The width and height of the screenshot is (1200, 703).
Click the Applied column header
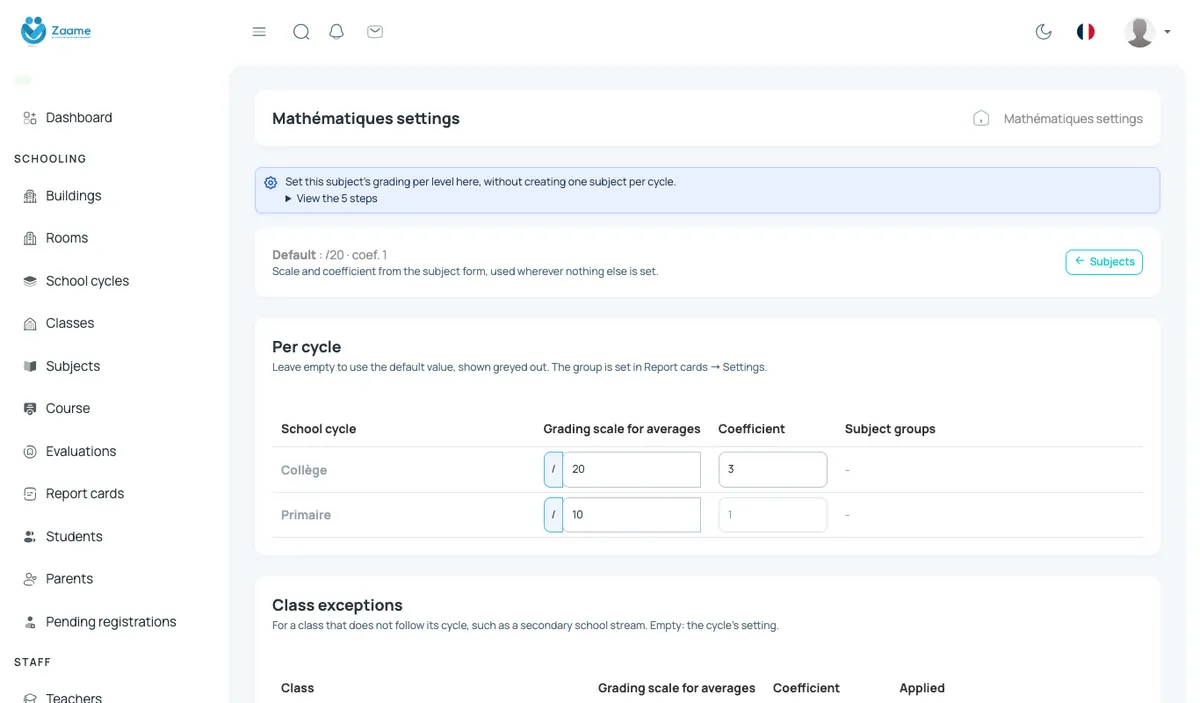[922, 688]
